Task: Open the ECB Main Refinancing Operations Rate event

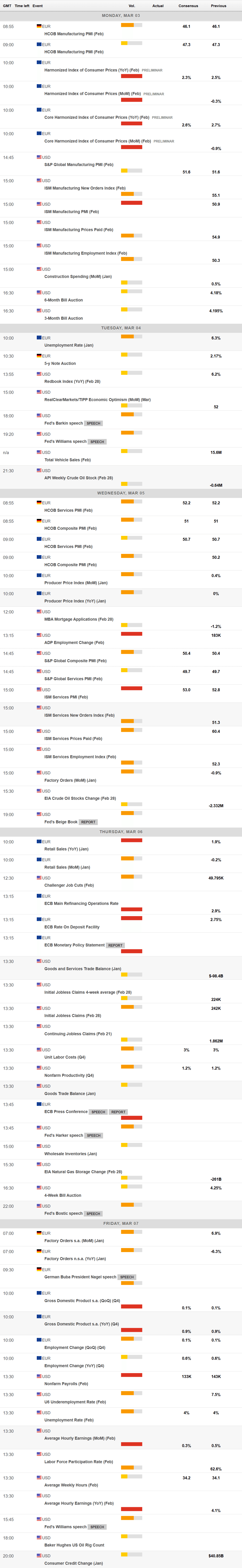Action: 81,903
